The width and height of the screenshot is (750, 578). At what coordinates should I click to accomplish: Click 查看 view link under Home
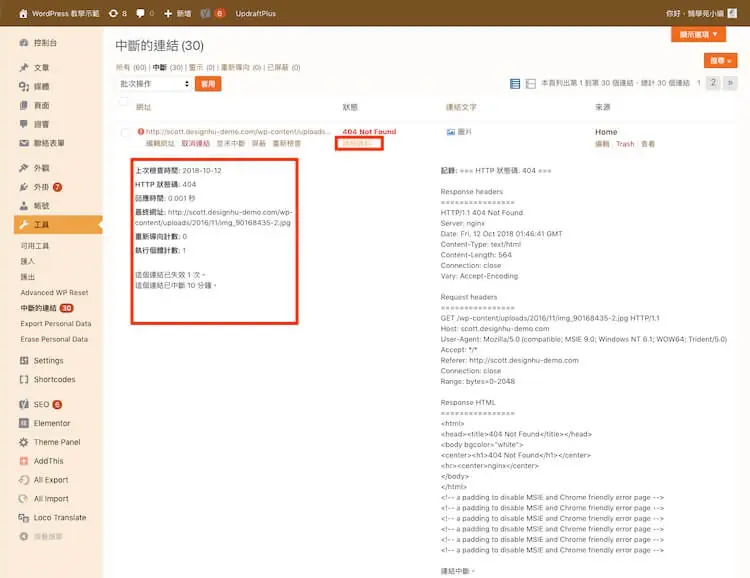[x=648, y=144]
